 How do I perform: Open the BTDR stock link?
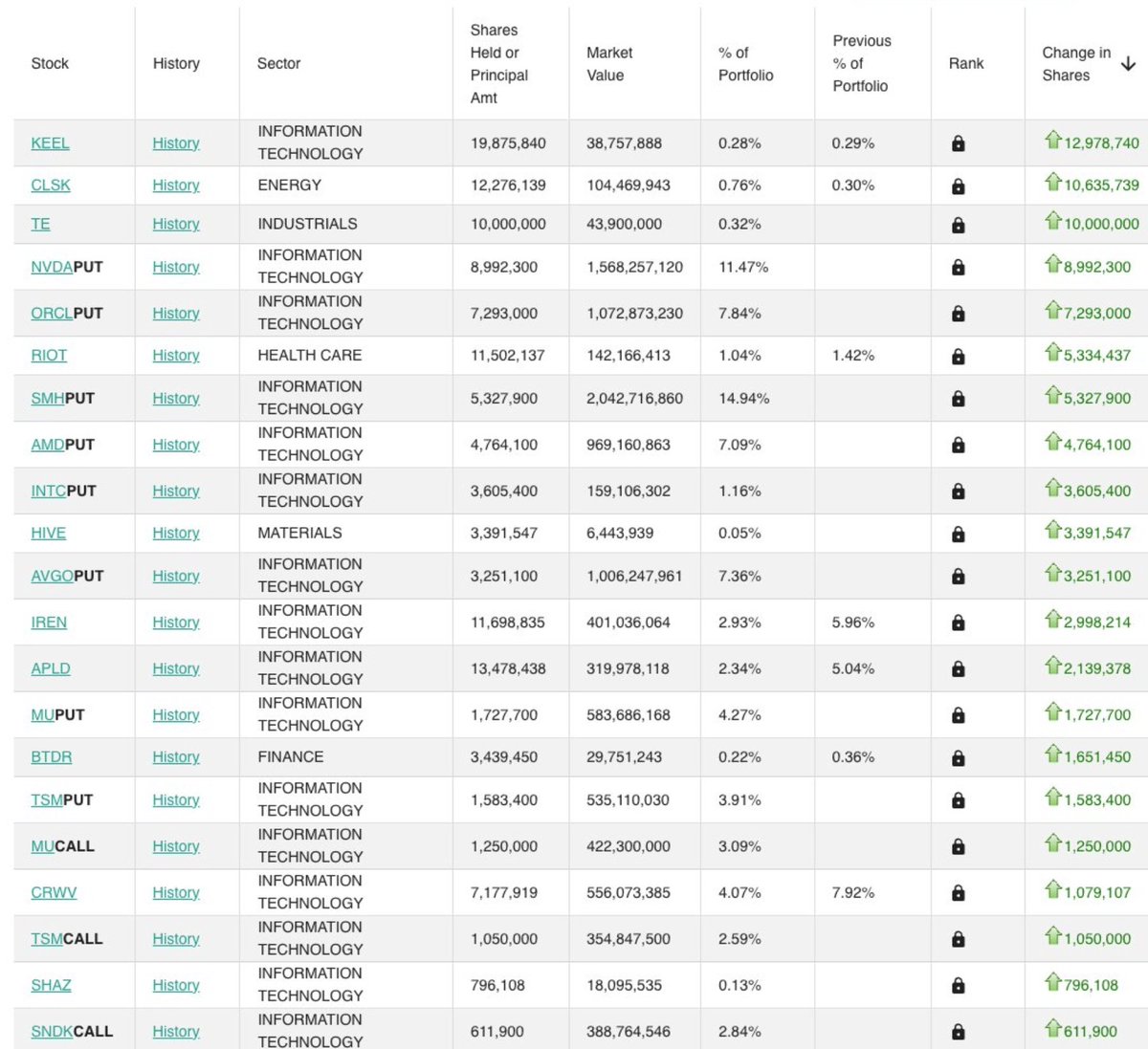[x=52, y=757]
